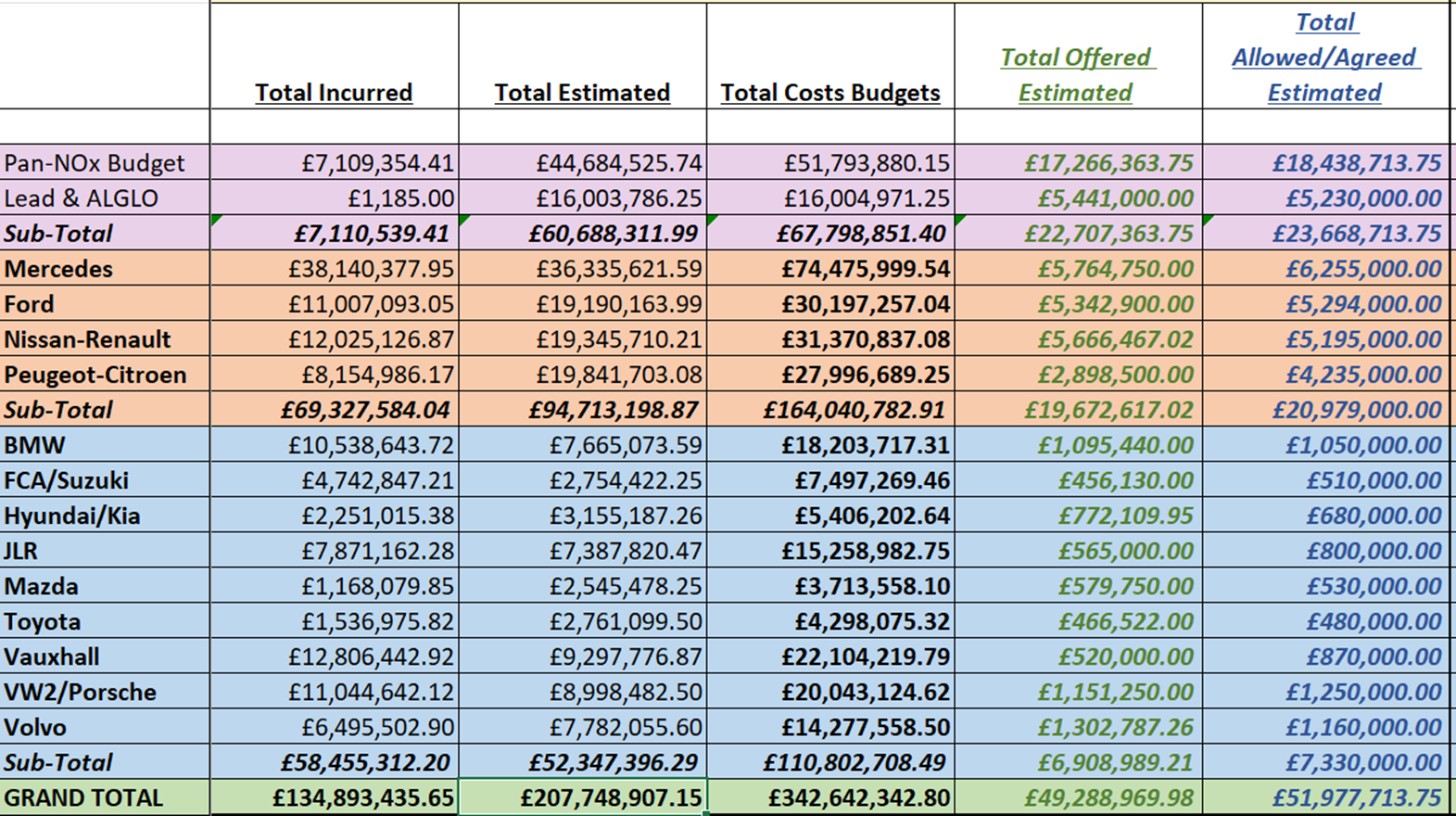Click Peugeot-Citroen allowed £4,235,000.00
The width and height of the screenshot is (1456, 816).
[x=1326, y=375]
